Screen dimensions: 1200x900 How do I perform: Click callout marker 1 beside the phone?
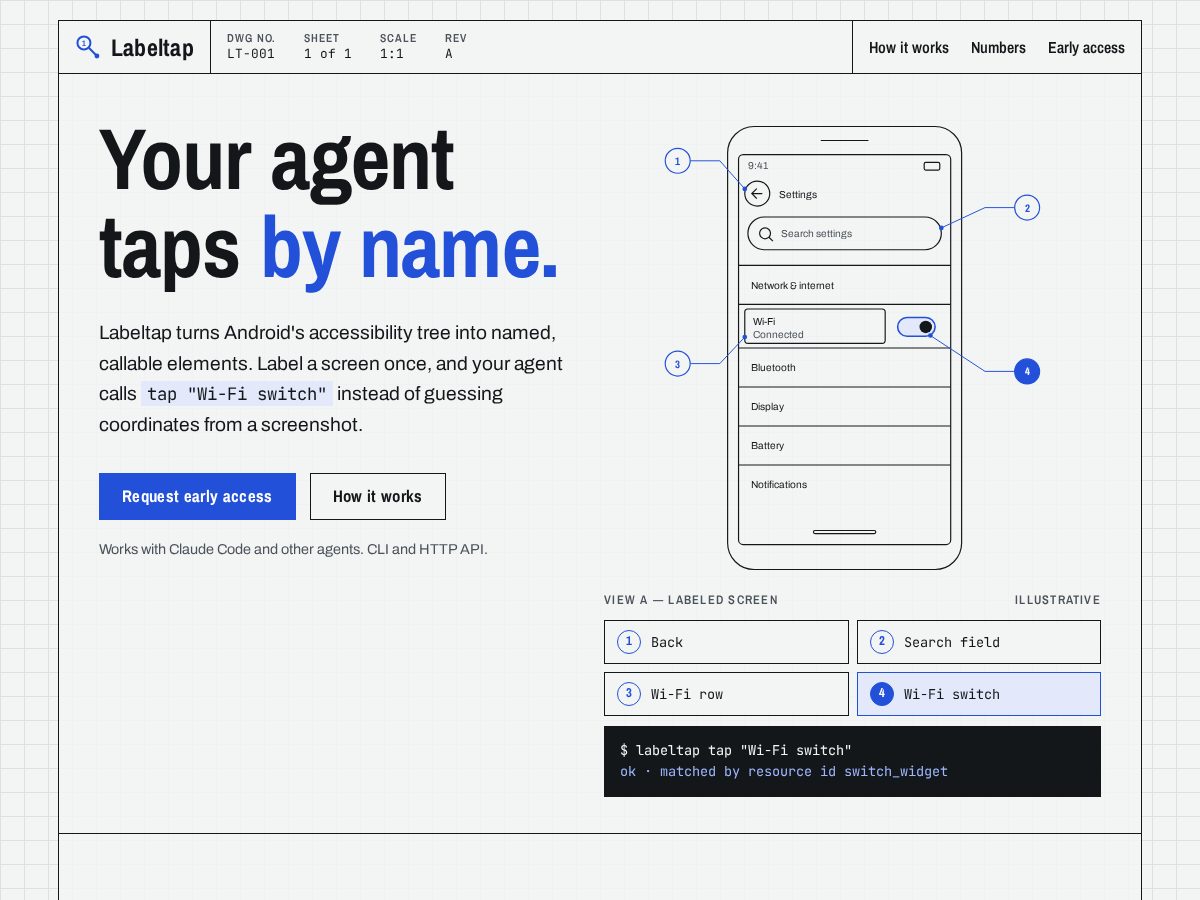[x=677, y=161]
